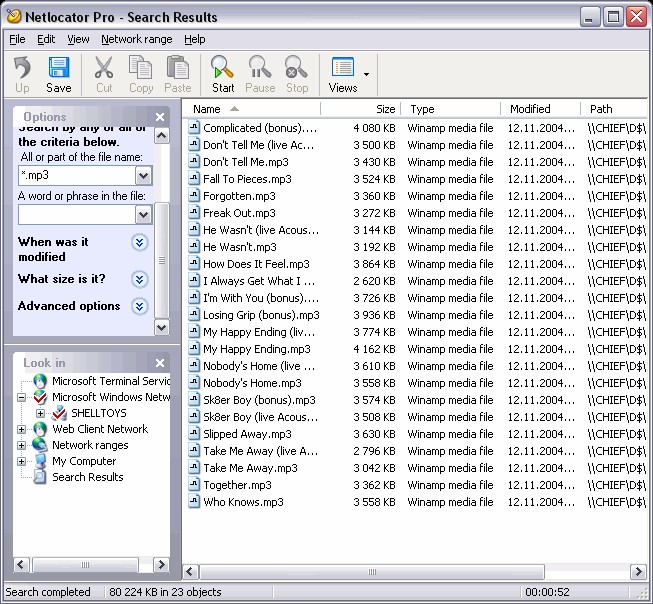653x604 pixels.
Task: Open the View menu
Action: (78, 39)
